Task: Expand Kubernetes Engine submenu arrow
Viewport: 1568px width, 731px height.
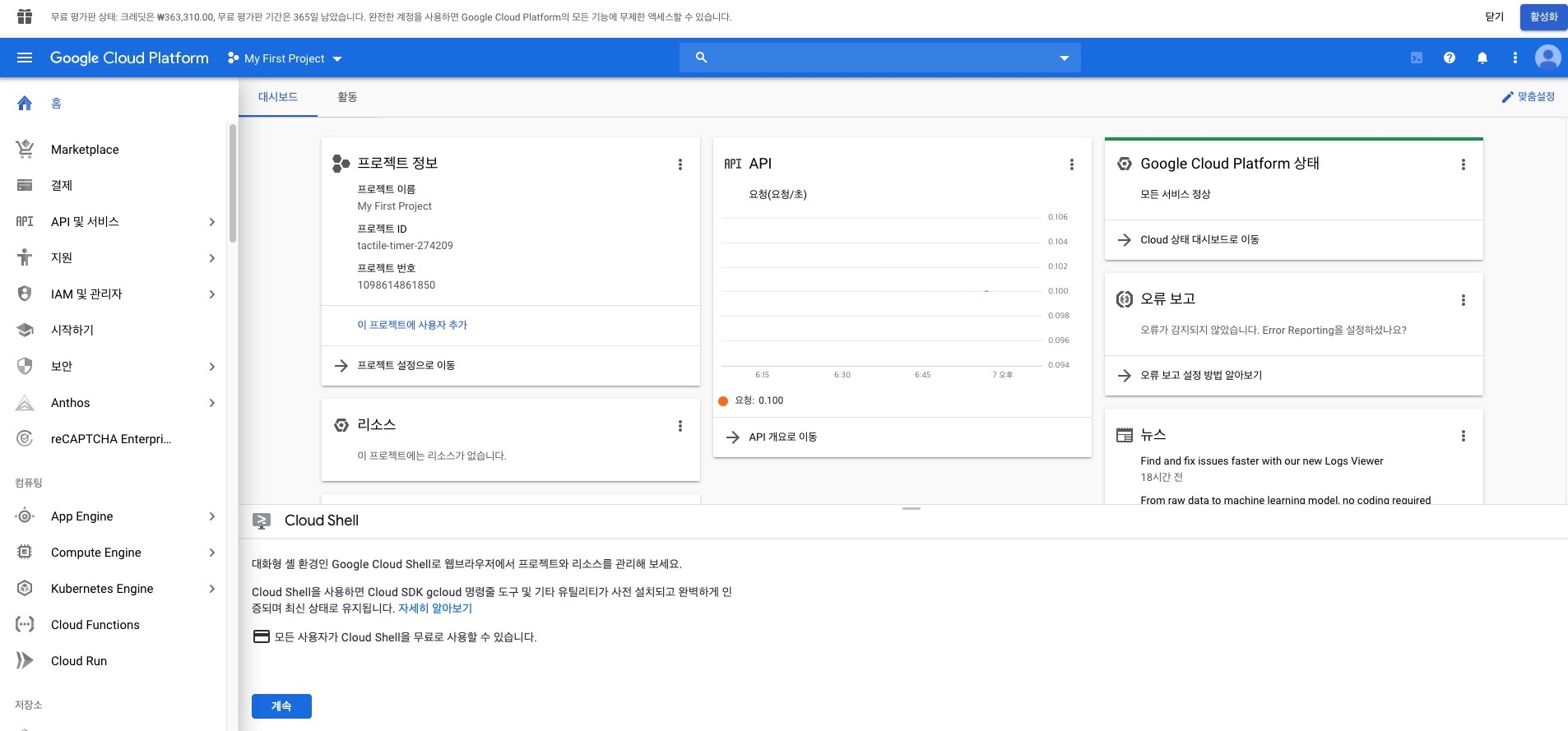Action: coord(212,589)
